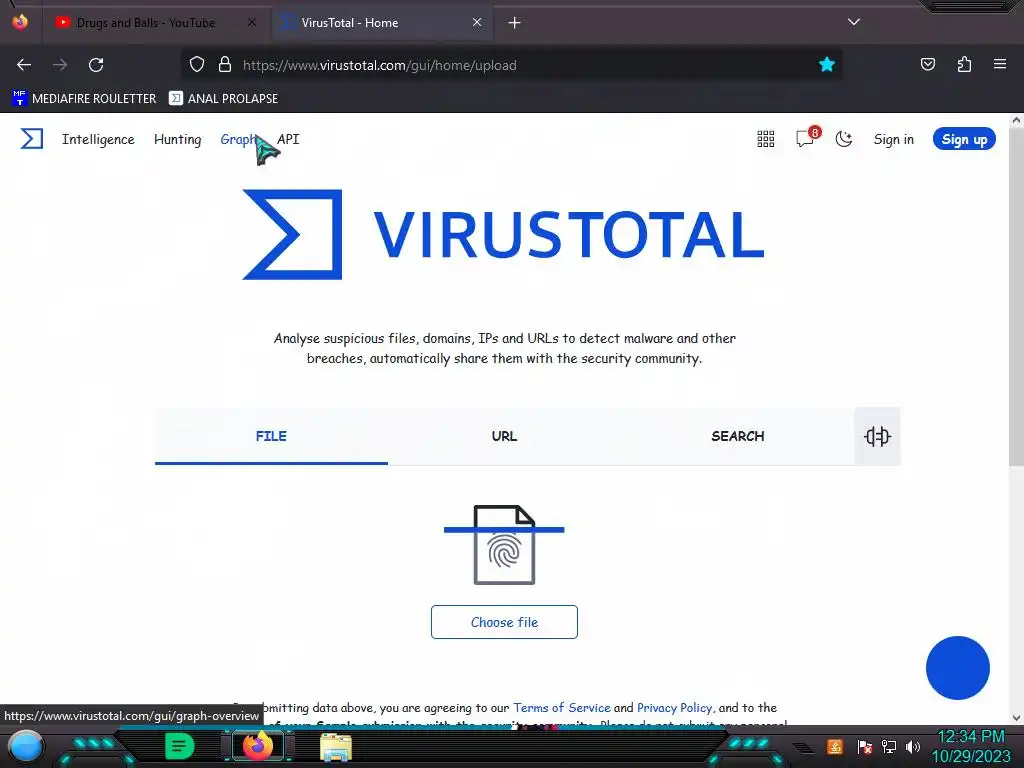Viewport: 1024px width, 768px height.
Task: Reload the page with refresh icon
Action: (x=96, y=65)
